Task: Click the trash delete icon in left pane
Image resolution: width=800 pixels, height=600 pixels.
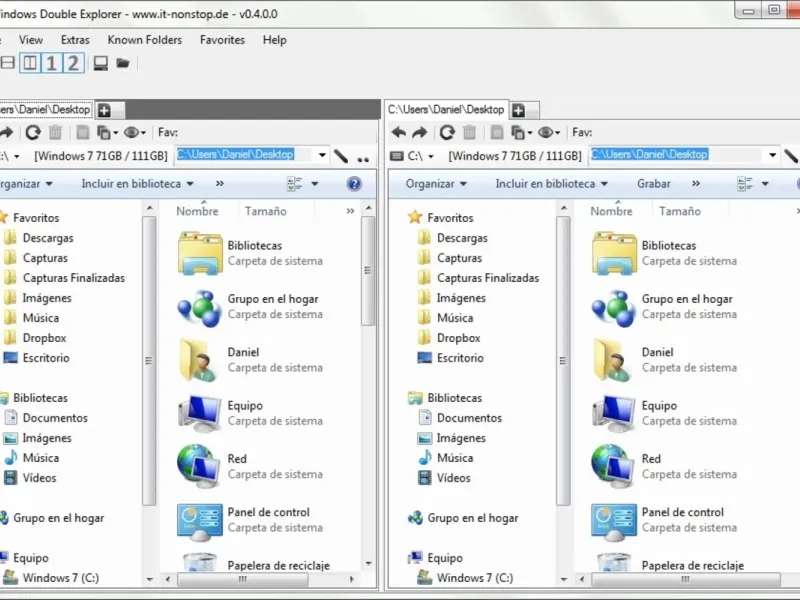Action: [x=55, y=133]
